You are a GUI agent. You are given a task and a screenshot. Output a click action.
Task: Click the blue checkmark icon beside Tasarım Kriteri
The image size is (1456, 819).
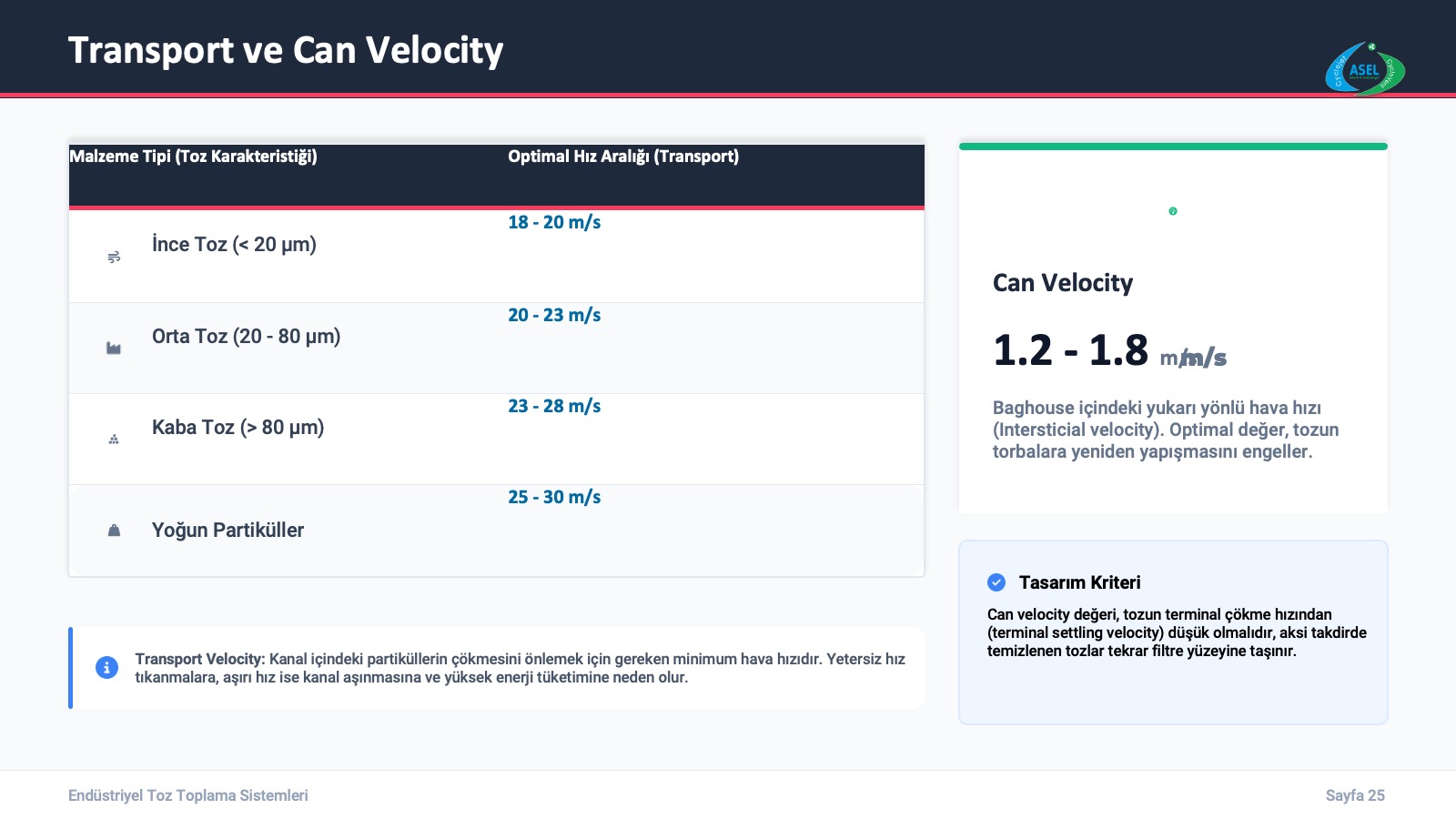coord(996,582)
